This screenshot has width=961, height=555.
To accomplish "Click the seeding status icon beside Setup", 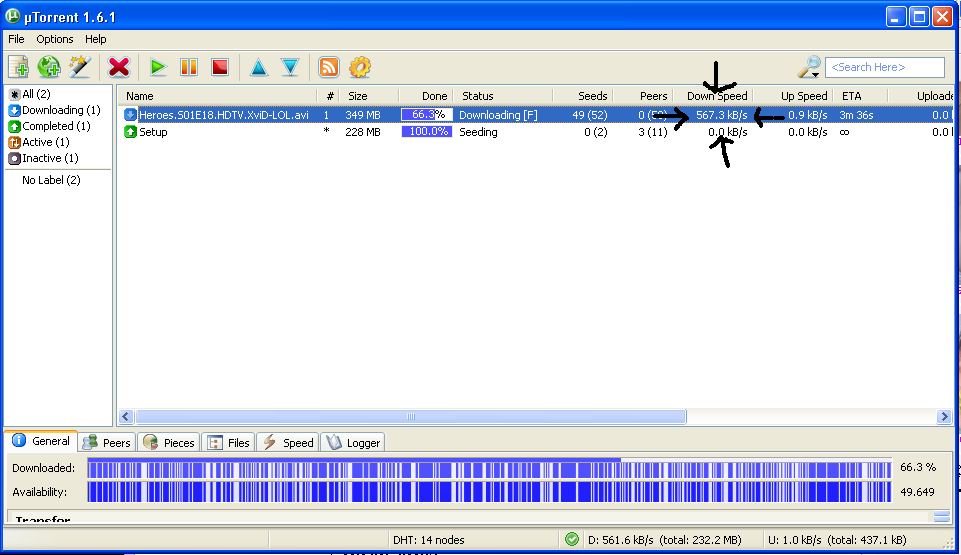I will [x=130, y=132].
